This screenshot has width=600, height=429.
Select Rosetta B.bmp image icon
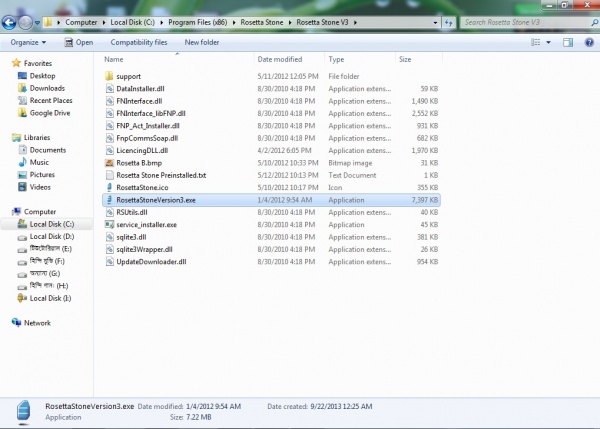pyautogui.click(x=109, y=163)
